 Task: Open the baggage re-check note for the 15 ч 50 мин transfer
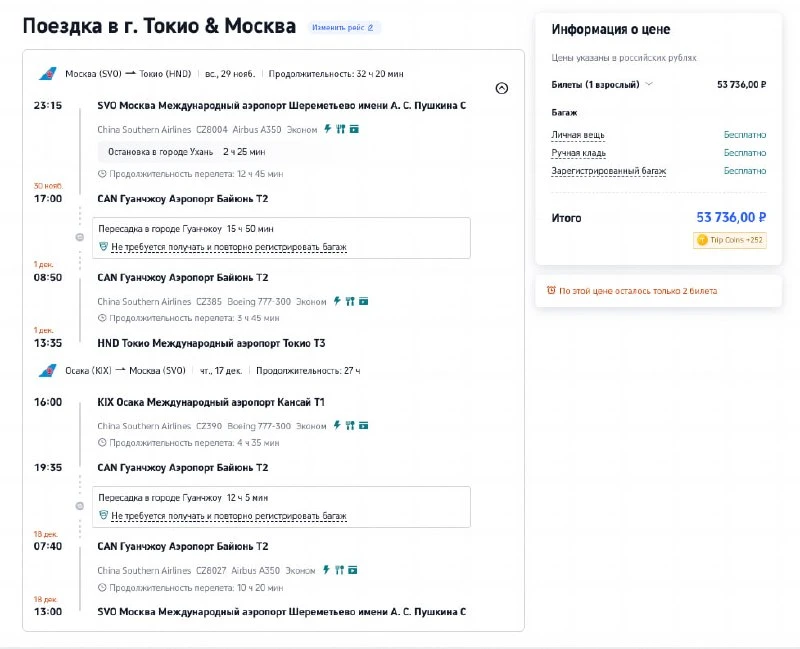tap(229, 247)
